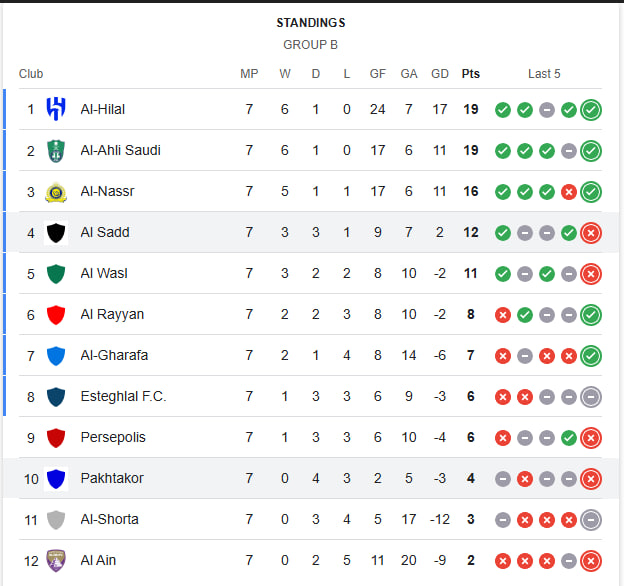Click Al Sadd's latest loss result icon

click(x=591, y=232)
